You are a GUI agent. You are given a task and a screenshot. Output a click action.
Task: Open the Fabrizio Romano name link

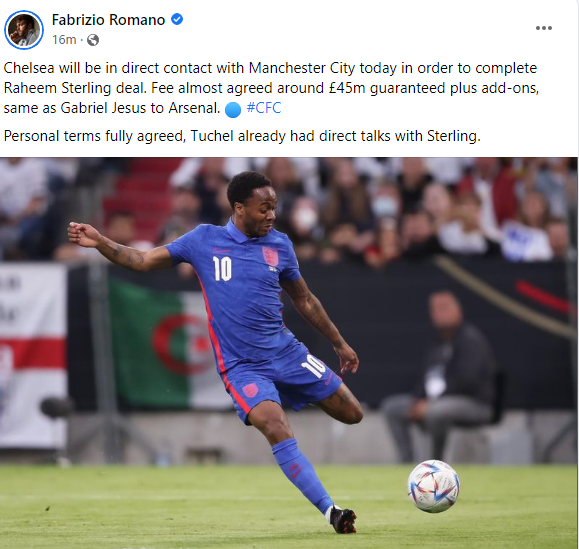(x=108, y=20)
